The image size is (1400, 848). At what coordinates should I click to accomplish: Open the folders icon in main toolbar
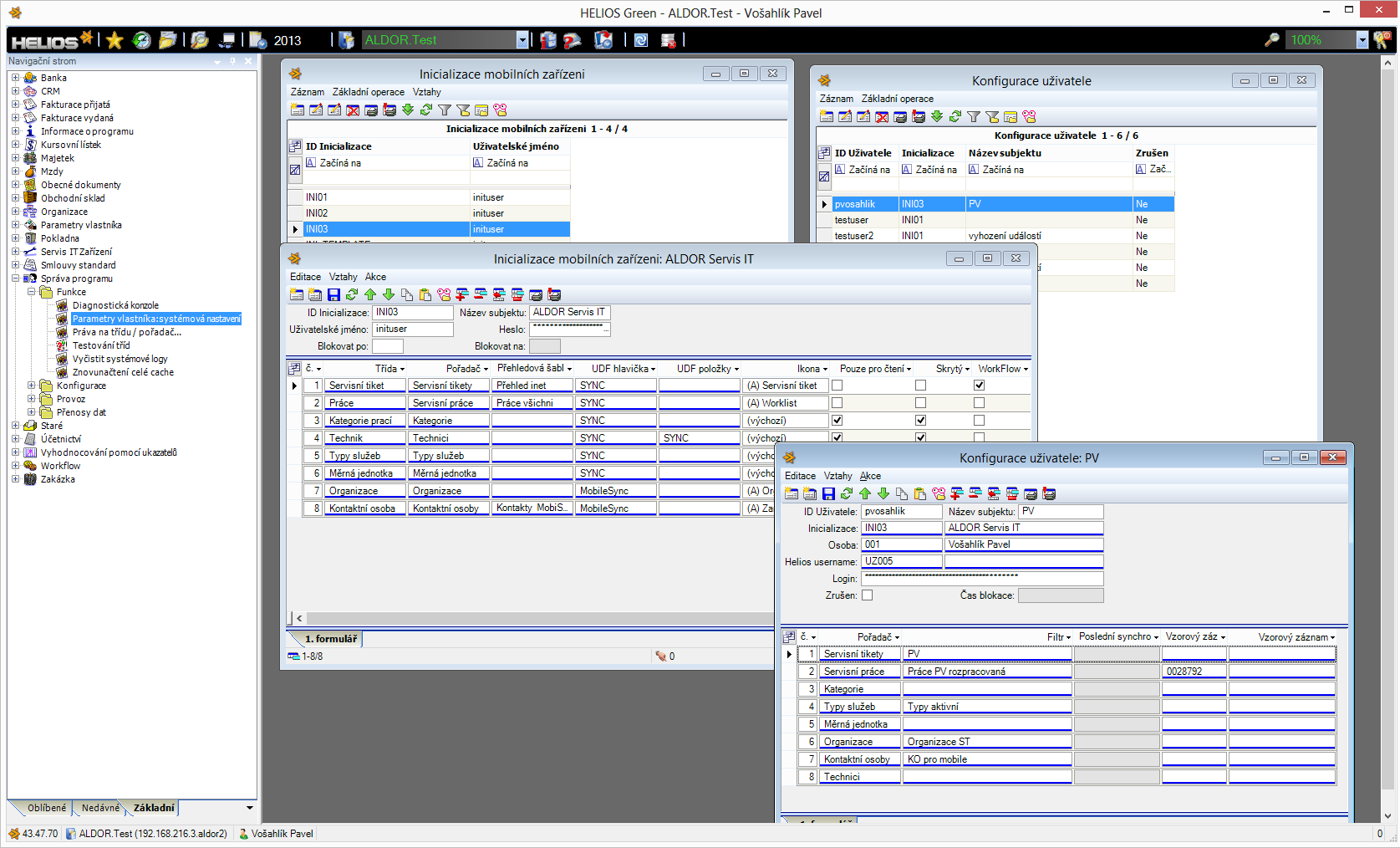(169, 39)
